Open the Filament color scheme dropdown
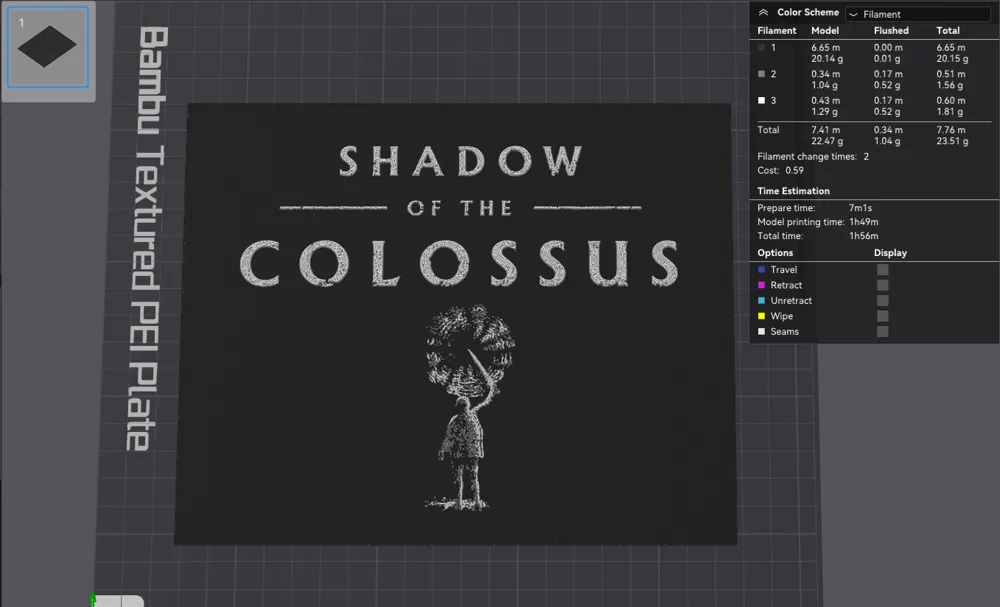The width and height of the screenshot is (1000, 607). tap(918, 14)
